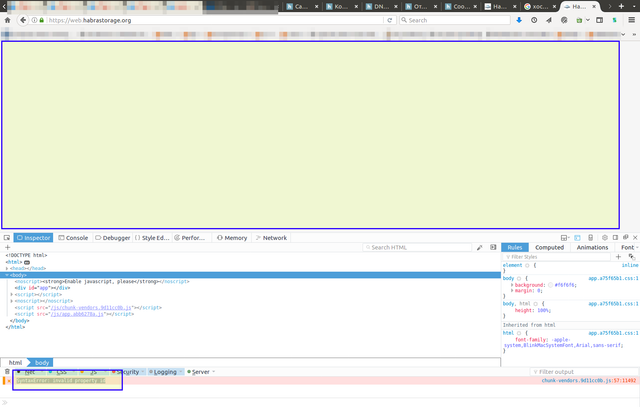This screenshot has height=407, width=640.
Task: Open DevTools in separate window
Action: tap(625, 237)
